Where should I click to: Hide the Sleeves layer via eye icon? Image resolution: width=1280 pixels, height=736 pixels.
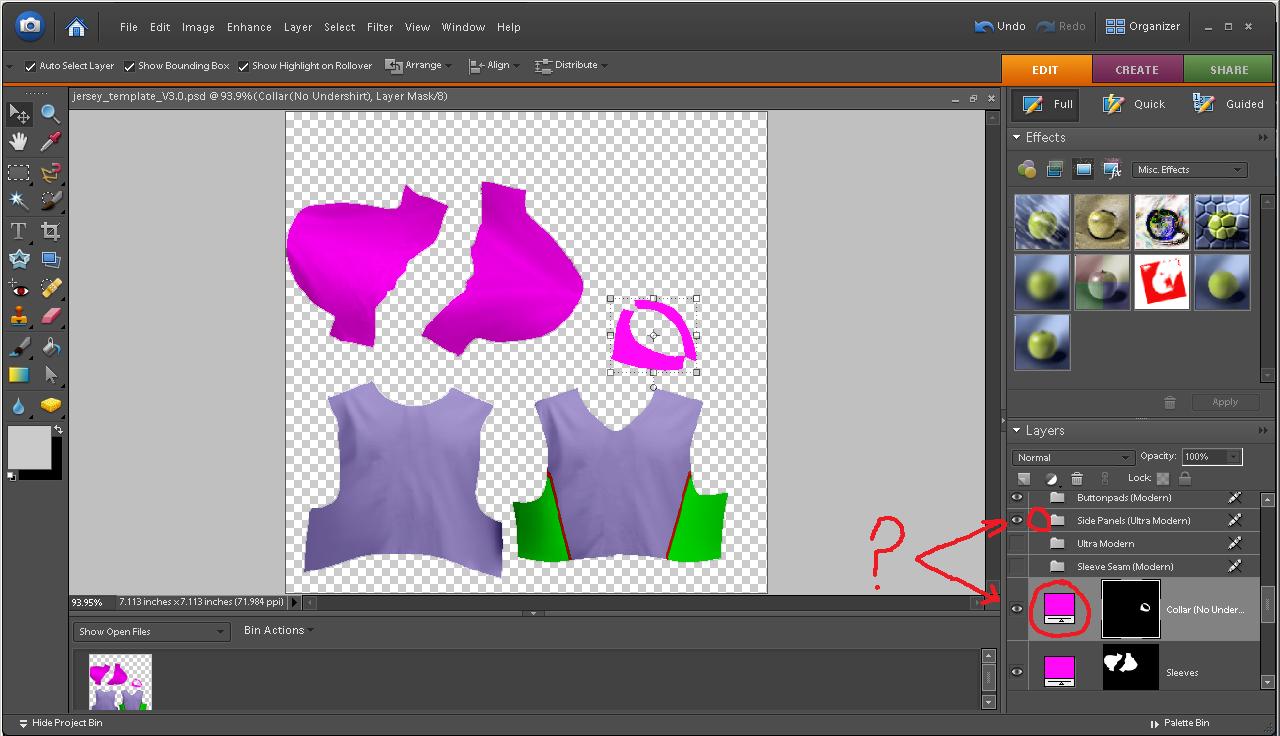point(1017,672)
